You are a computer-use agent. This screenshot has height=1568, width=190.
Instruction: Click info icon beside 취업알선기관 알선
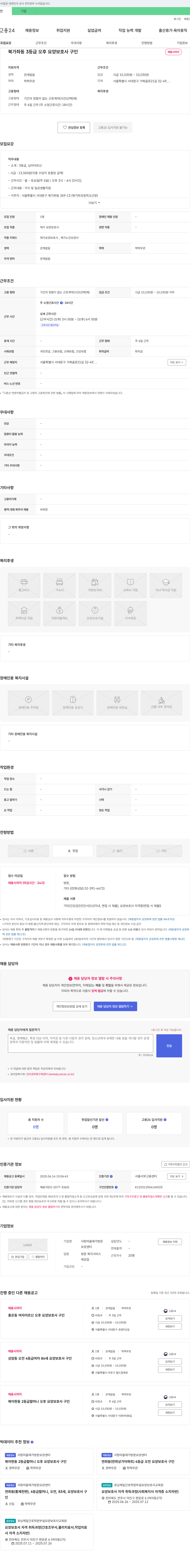106,1119
